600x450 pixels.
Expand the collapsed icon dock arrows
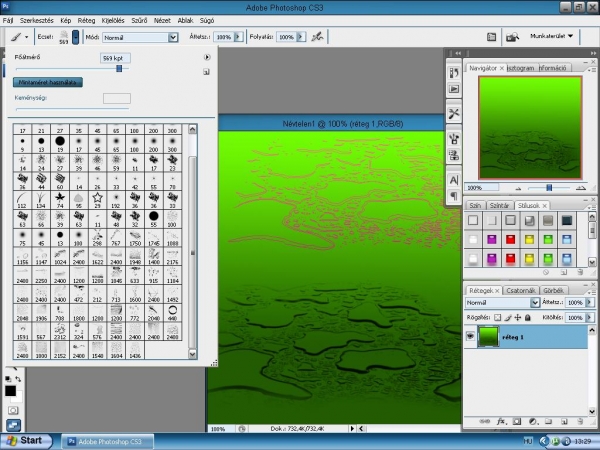[458, 53]
